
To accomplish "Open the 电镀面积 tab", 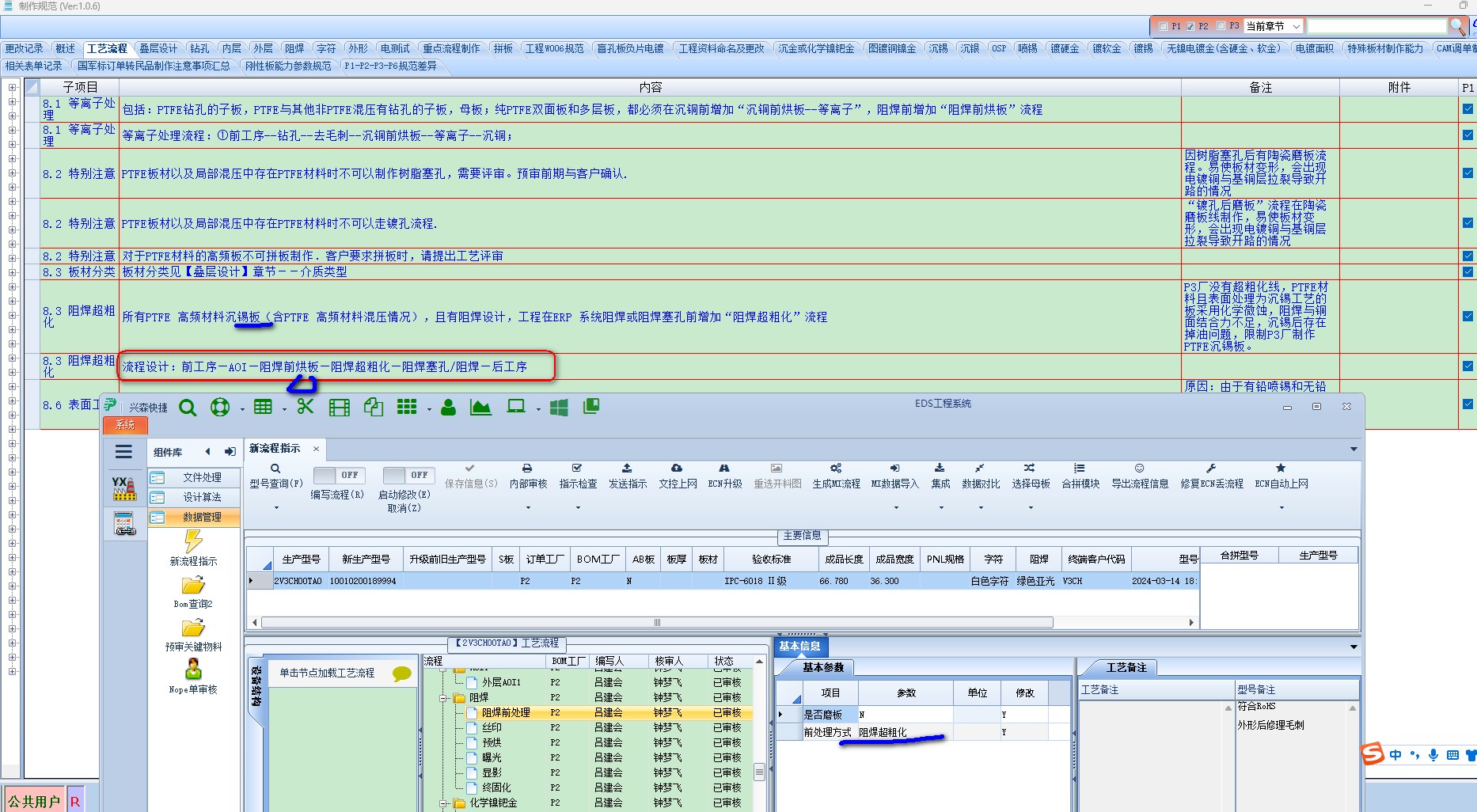I will tap(1315, 48).
